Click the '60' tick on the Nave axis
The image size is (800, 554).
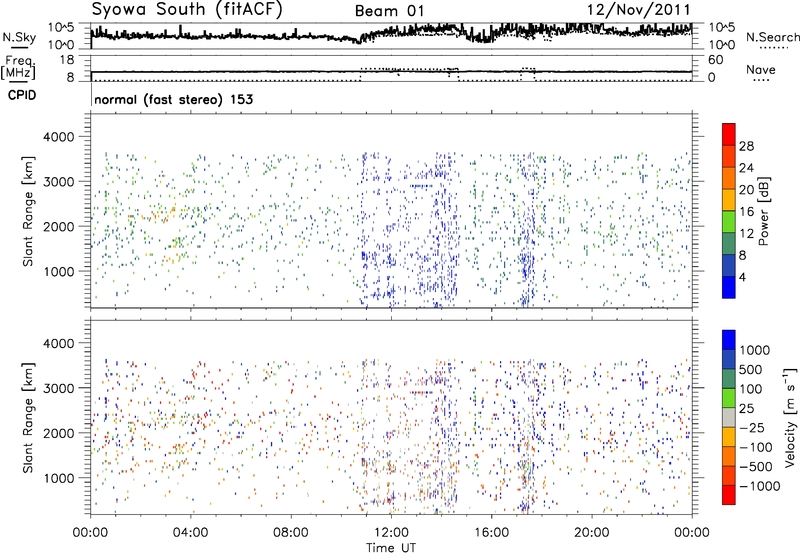[x=715, y=60]
